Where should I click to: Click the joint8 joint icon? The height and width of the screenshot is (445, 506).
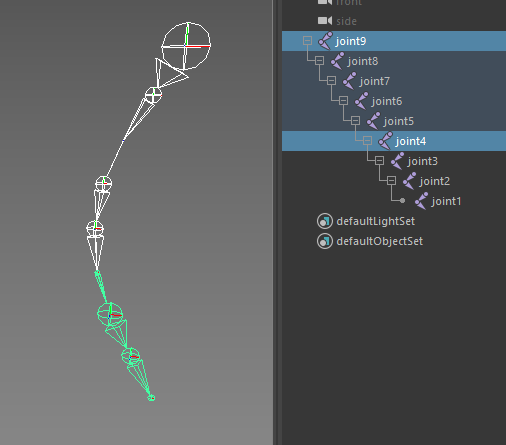337,61
